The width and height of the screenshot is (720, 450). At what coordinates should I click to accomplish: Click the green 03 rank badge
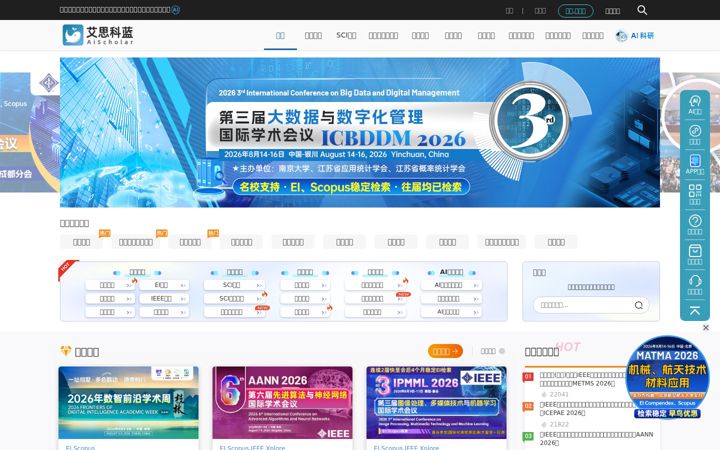(x=528, y=436)
